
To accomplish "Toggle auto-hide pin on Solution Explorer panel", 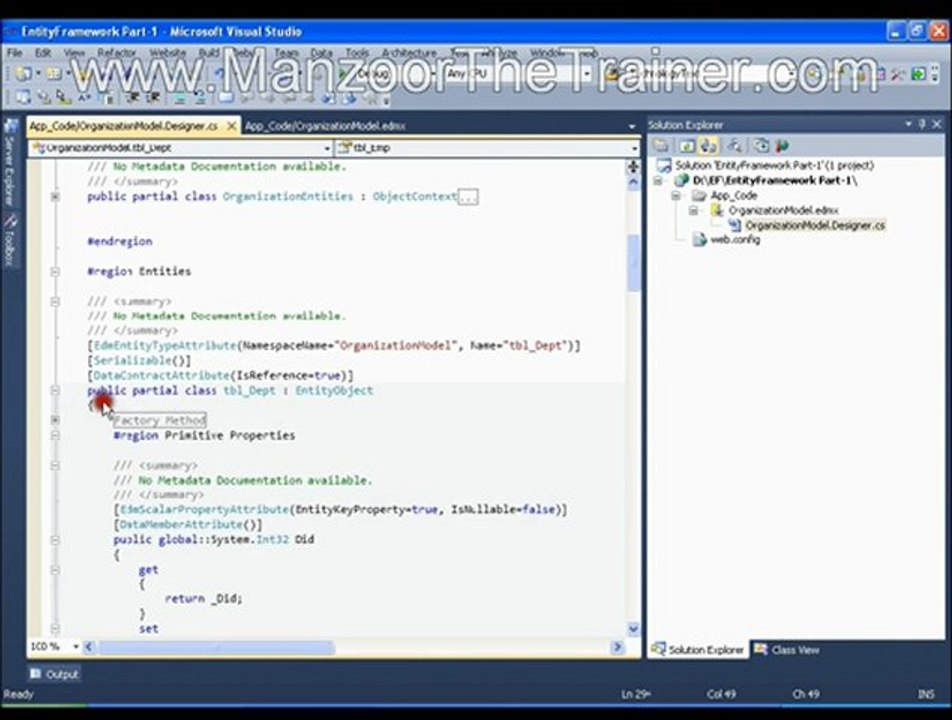I will pyautogui.click(x=922, y=124).
